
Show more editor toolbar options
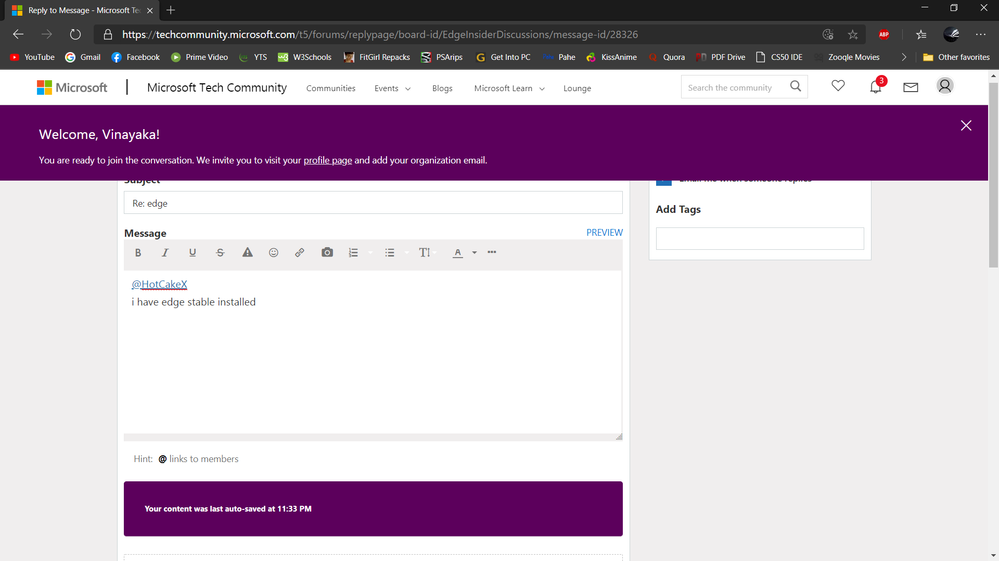[492, 252]
